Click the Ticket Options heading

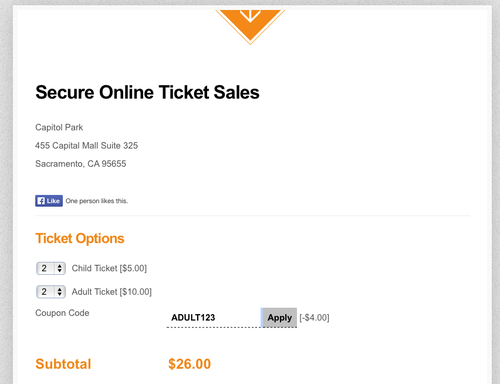pos(80,238)
